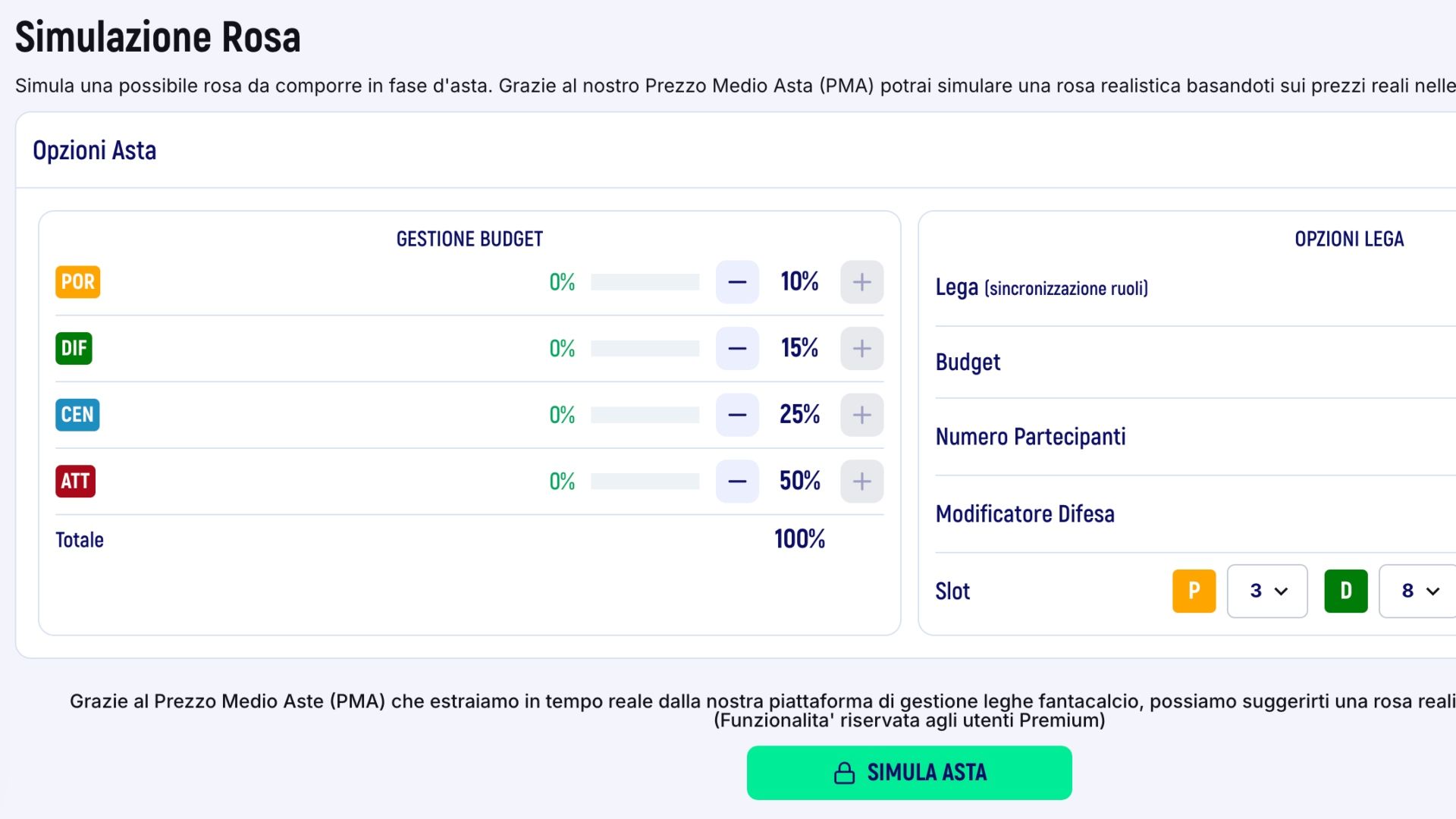Decrease the ATT budget percentage

[x=737, y=482]
